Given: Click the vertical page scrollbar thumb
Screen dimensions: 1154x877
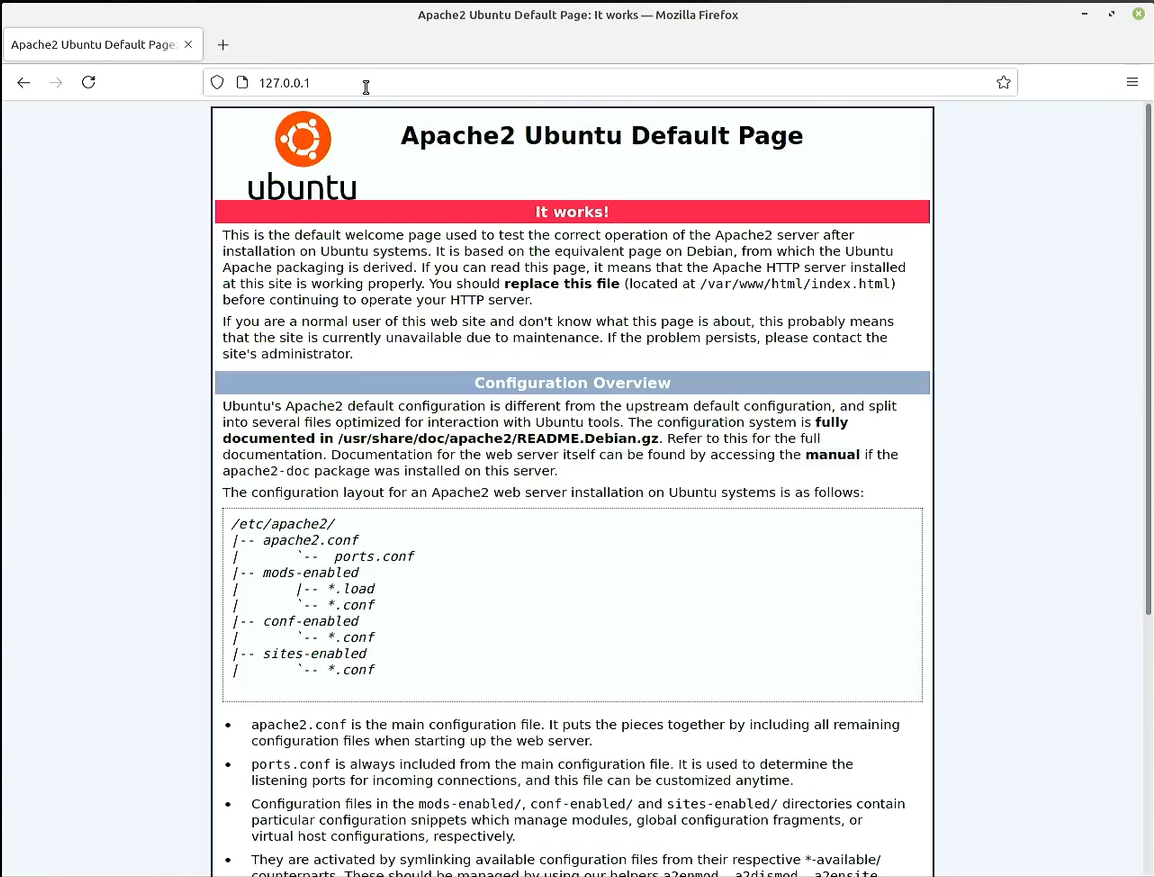Looking at the screenshot, I should 1148,360.
